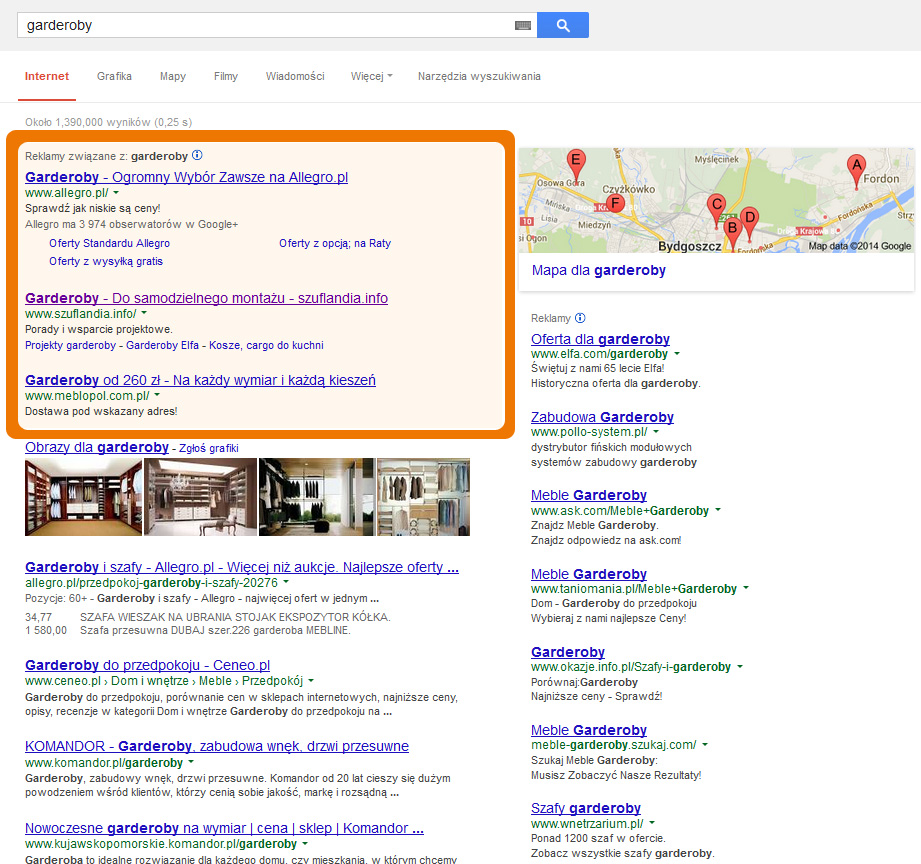Open right-side ad 'Oferta dla garderoby'
Screen dimensions: 921x864
(x=600, y=339)
